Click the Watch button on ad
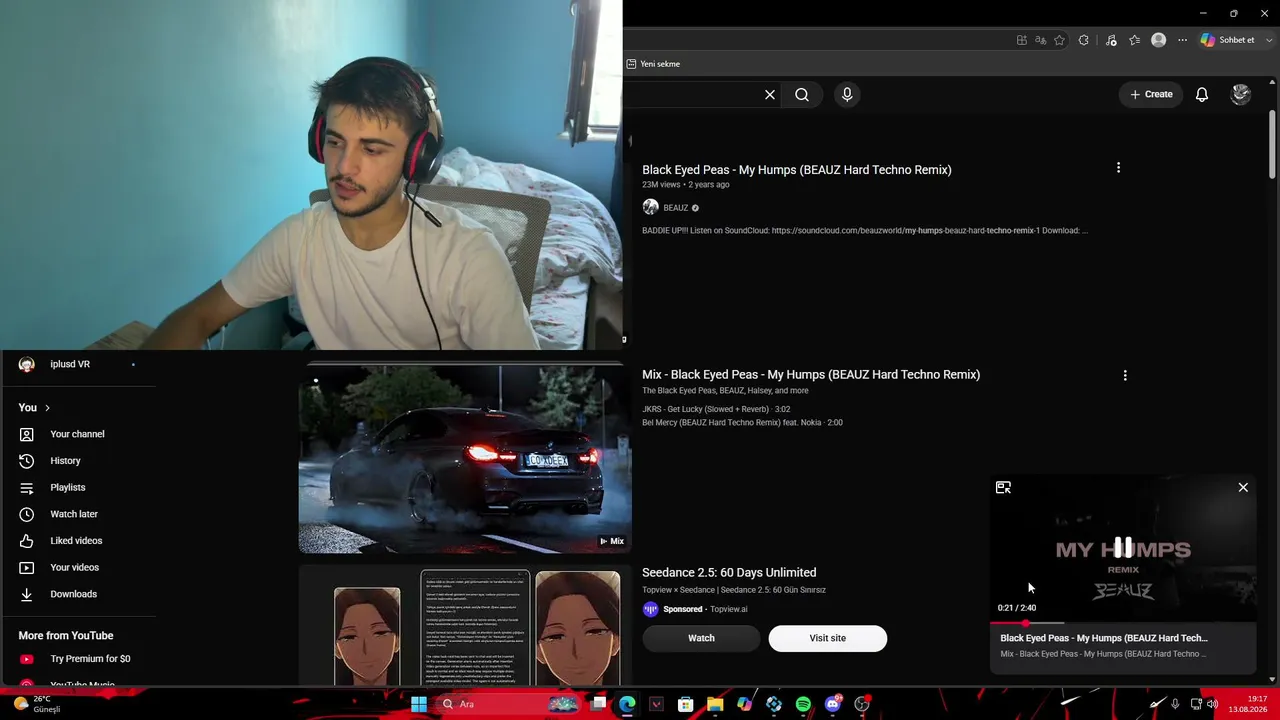This screenshot has height=720, width=1280. [701, 638]
